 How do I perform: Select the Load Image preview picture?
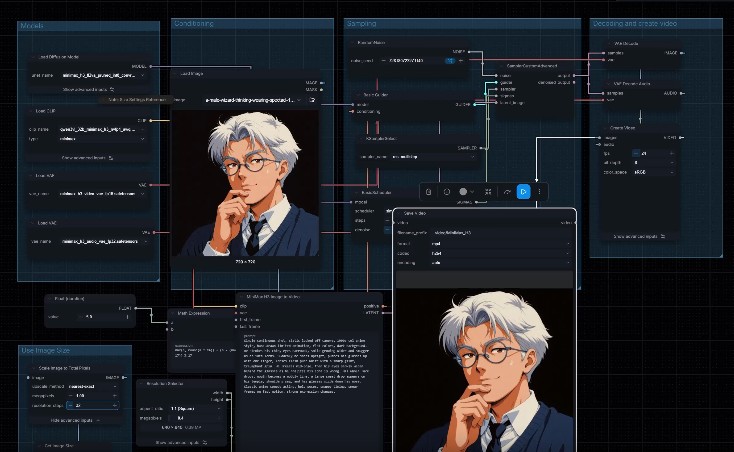pos(246,183)
